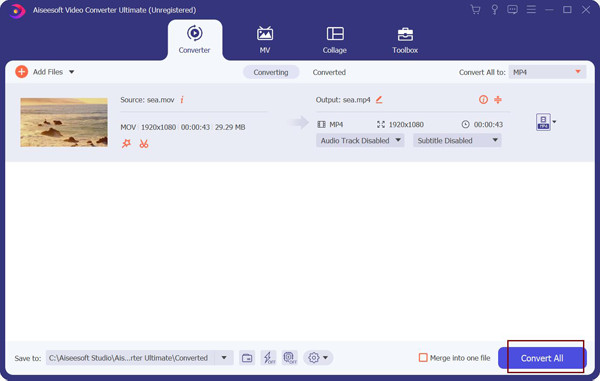Open the edit effects magic wand icon
This screenshot has height=381, width=600.
click(126, 144)
